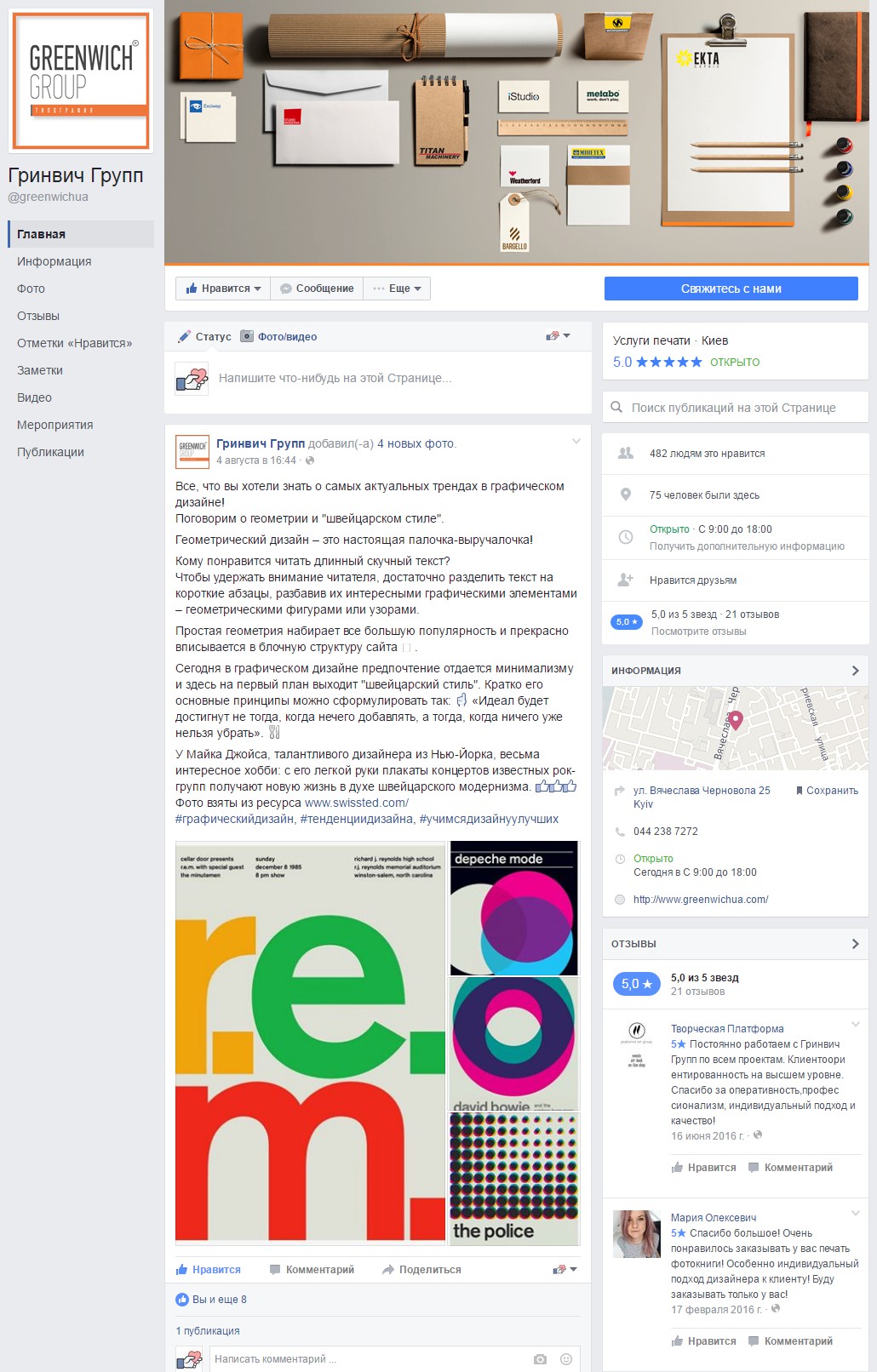Click the Гринвич Групп post author link
Viewport: 877px width, 1372px height.
click(x=261, y=443)
